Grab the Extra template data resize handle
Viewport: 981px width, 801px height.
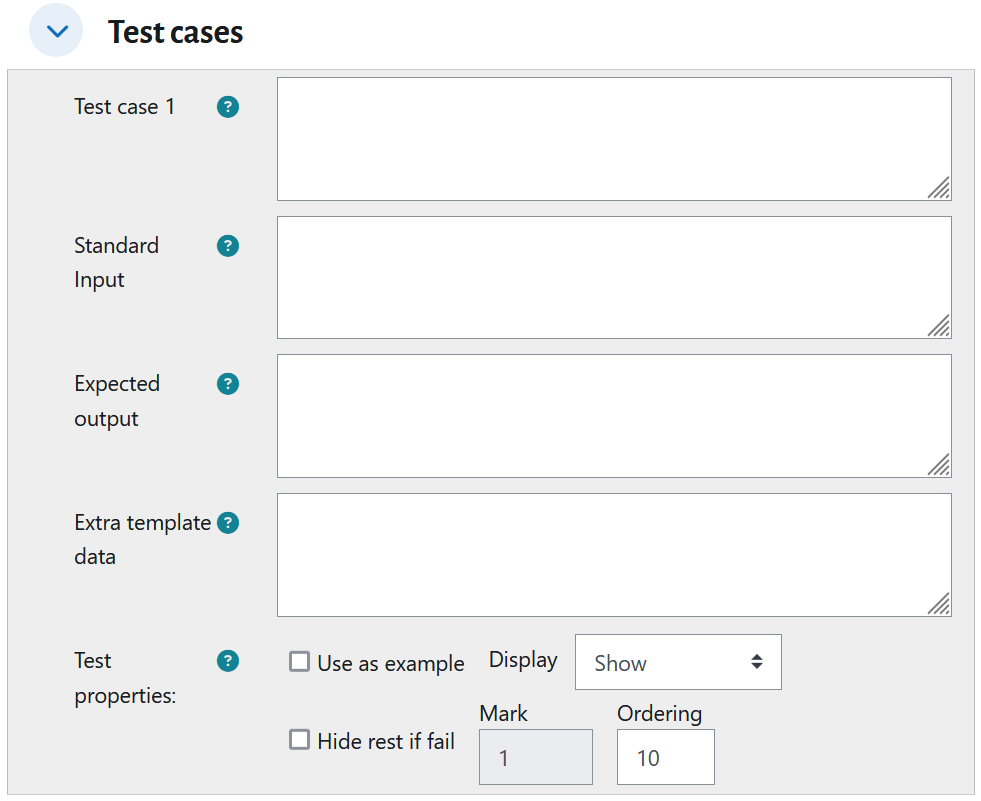click(939, 604)
